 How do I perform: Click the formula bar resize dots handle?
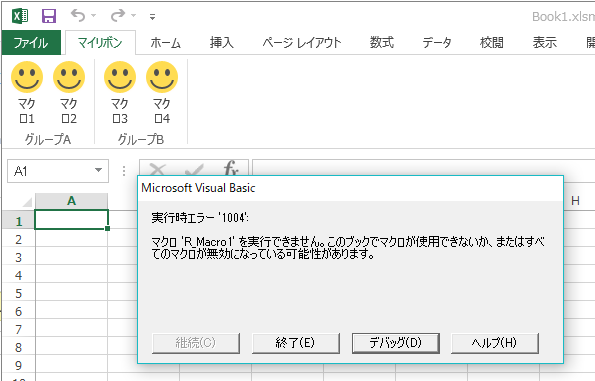click(x=124, y=171)
